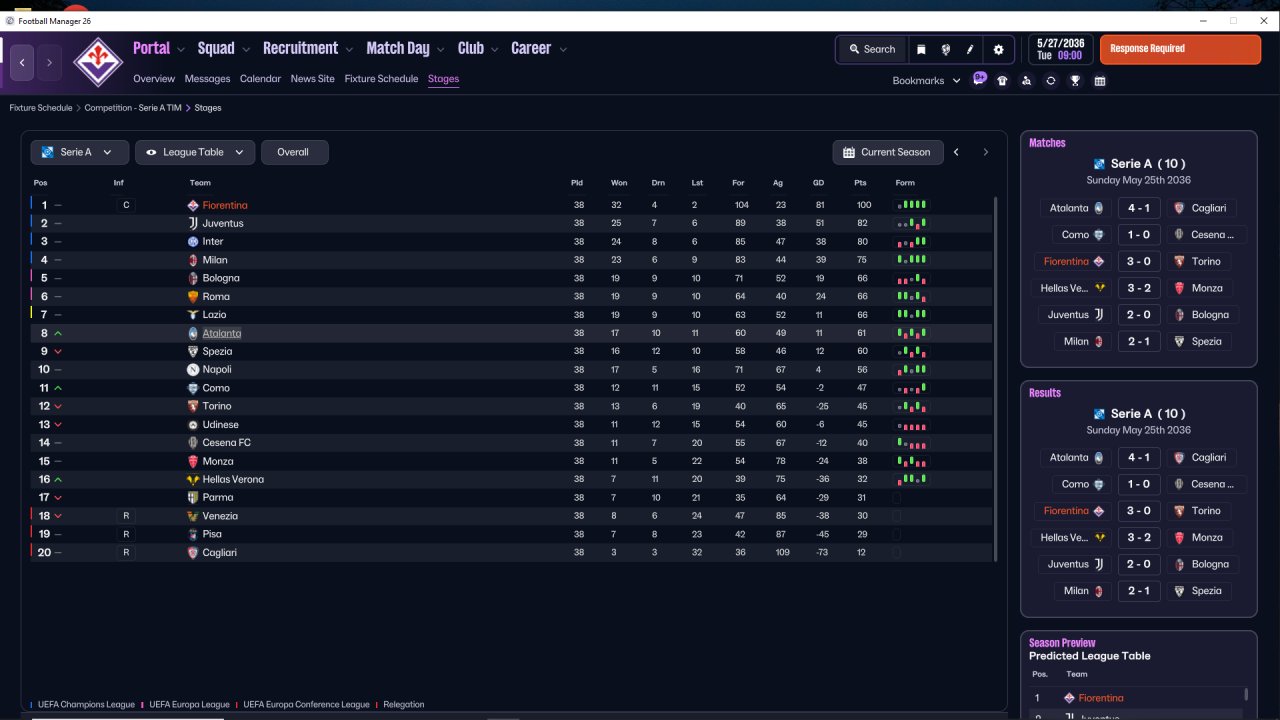Open the player search scouting icon shortcut
This screenshot has width=1280, height=720.
click(1026, 81)
